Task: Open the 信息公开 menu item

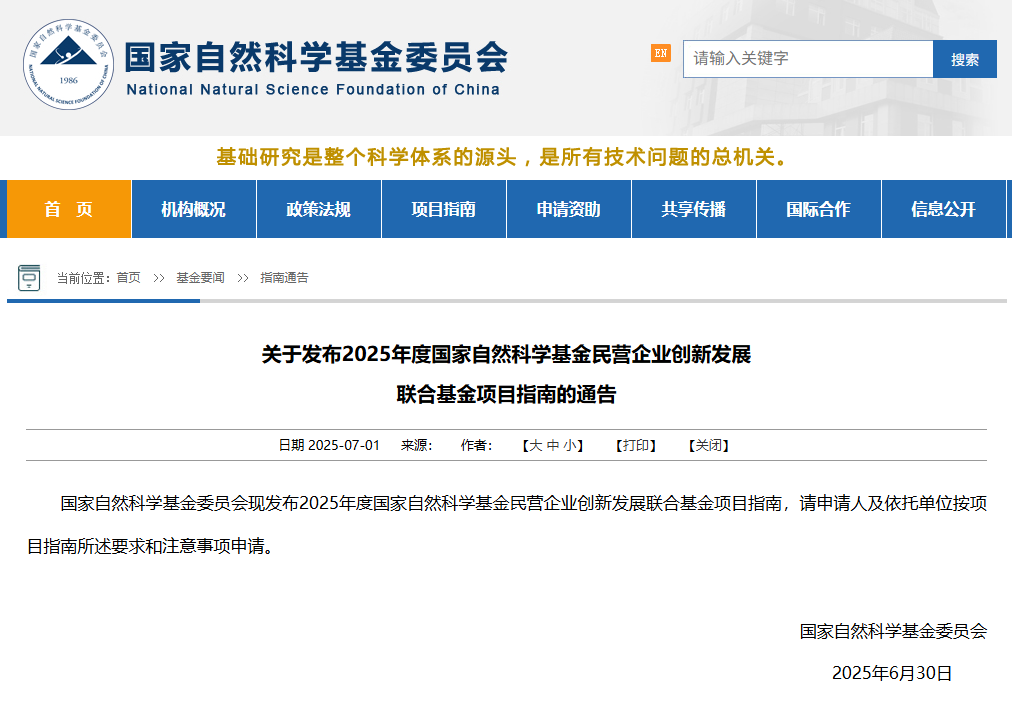Action: [x=944, y=209]
